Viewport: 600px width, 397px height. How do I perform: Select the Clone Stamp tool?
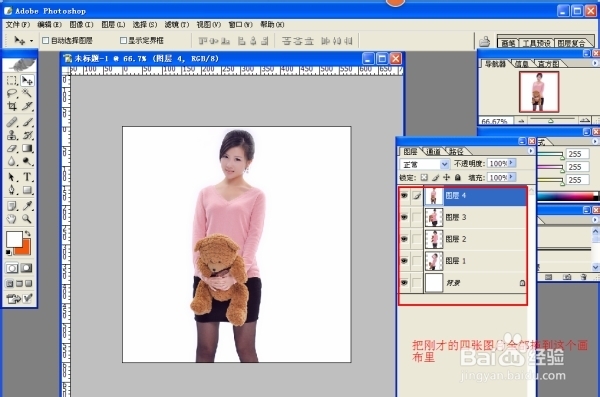pyautogui.click(x=12, y=135)
